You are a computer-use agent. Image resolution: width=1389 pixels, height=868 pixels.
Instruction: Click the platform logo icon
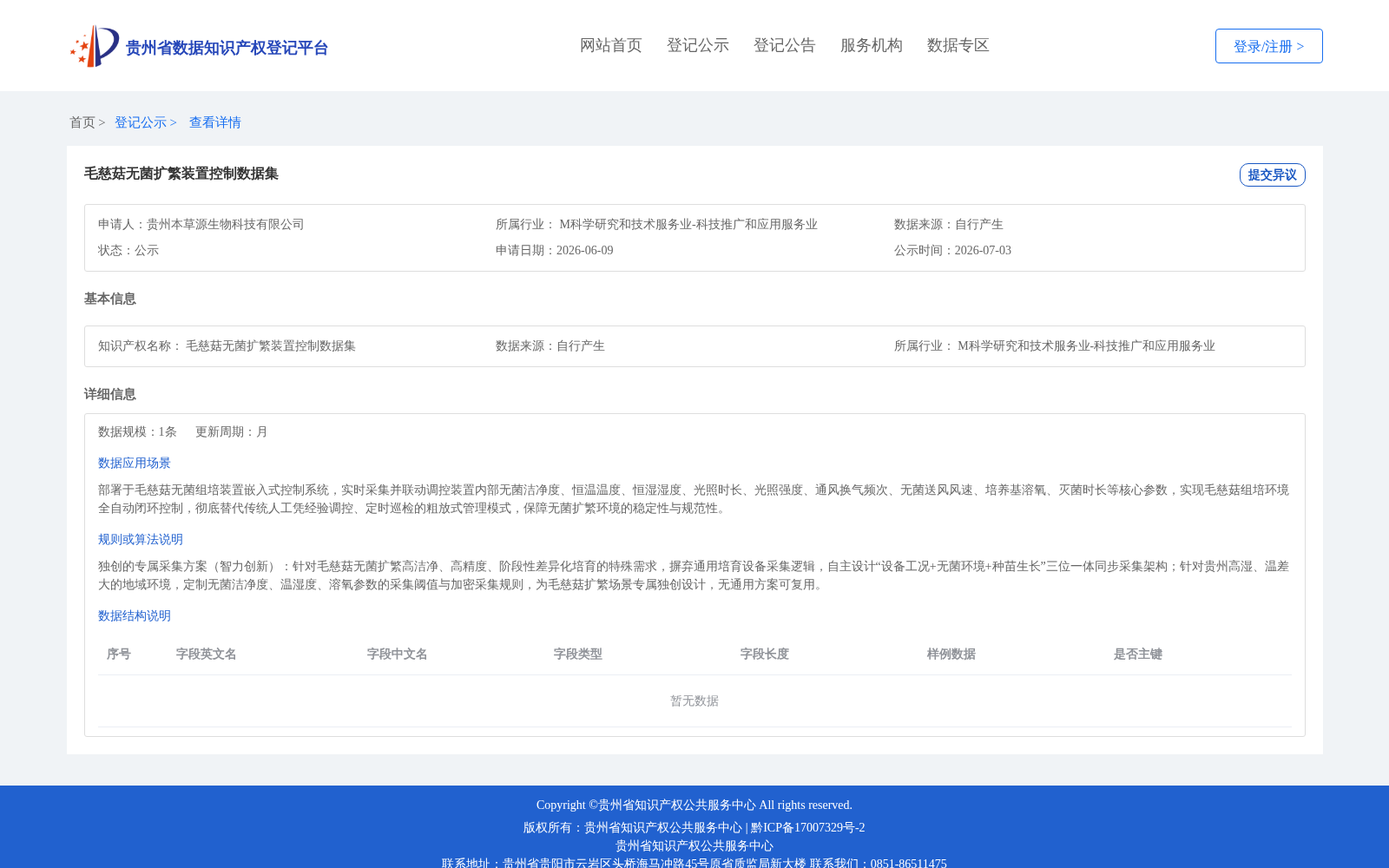pyautogui.click(x=95, y=46)
